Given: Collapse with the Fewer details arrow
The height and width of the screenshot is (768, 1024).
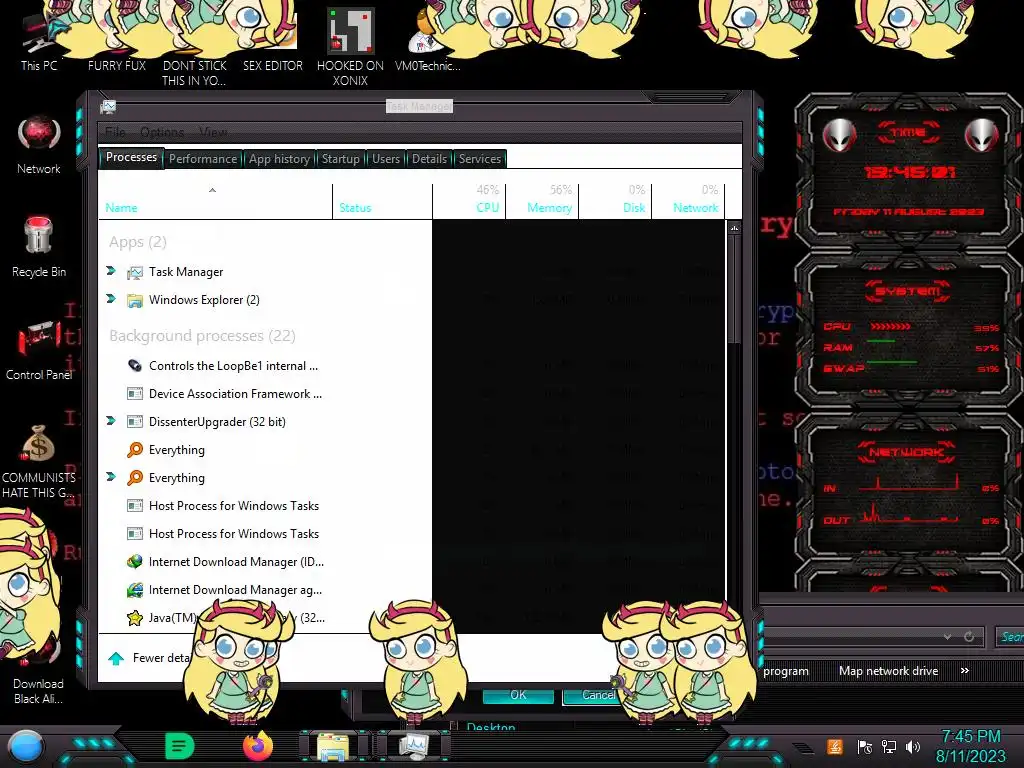Looking at the screenshot, I should (x=116, y=658).
